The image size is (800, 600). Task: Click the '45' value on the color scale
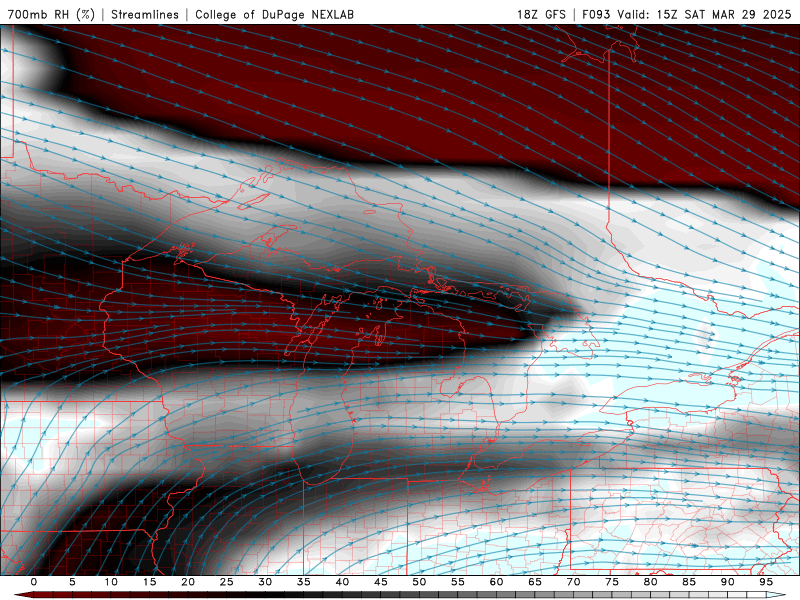[381, 582]
